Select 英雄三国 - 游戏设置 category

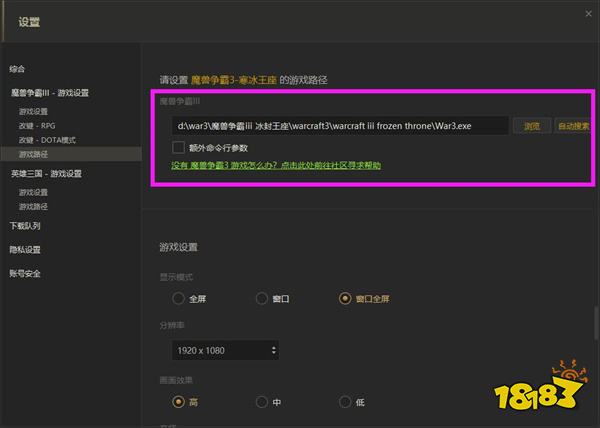(x=46, y=174)
